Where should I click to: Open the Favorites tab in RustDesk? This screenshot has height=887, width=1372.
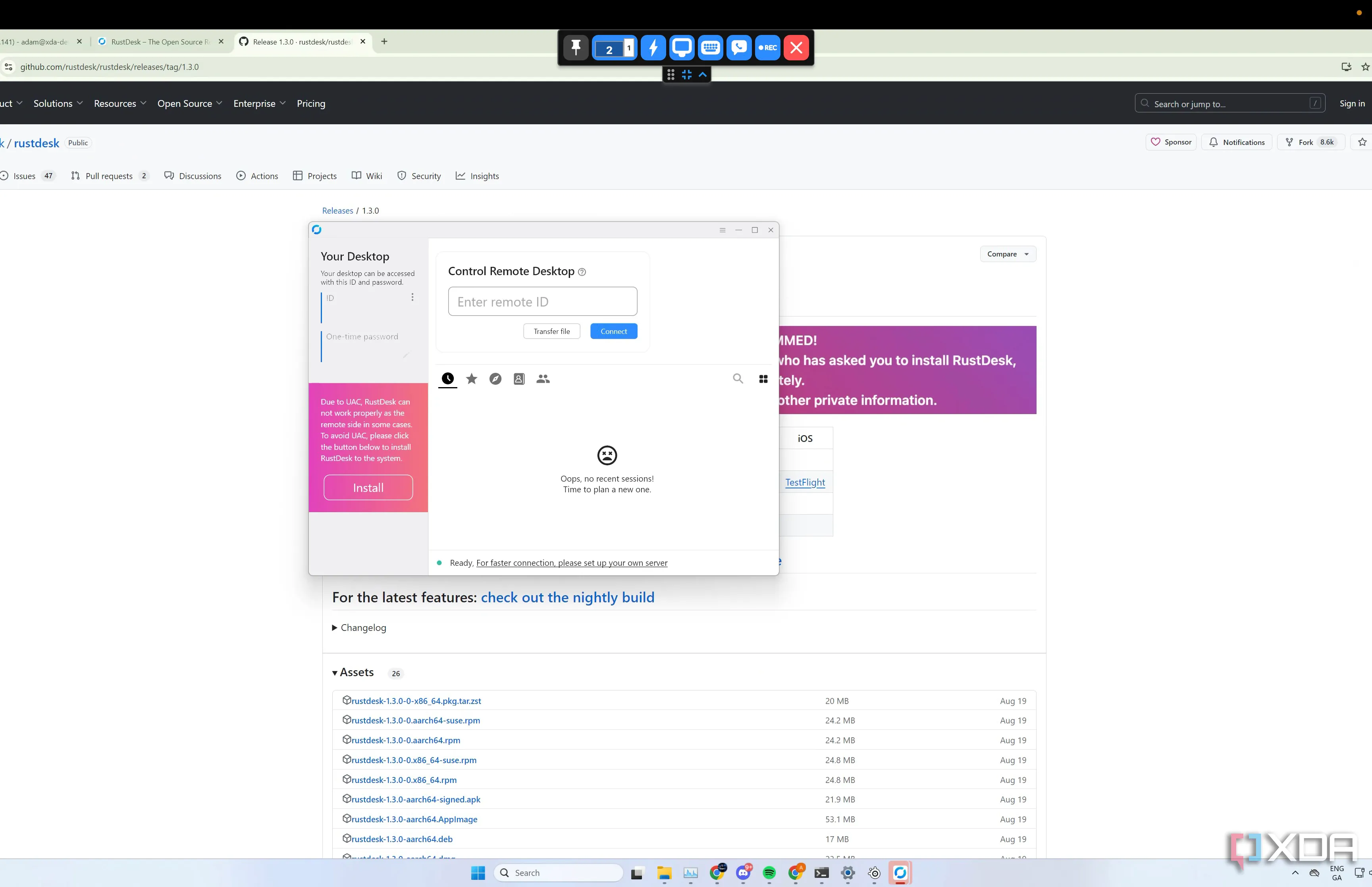[x=472, y=378]
